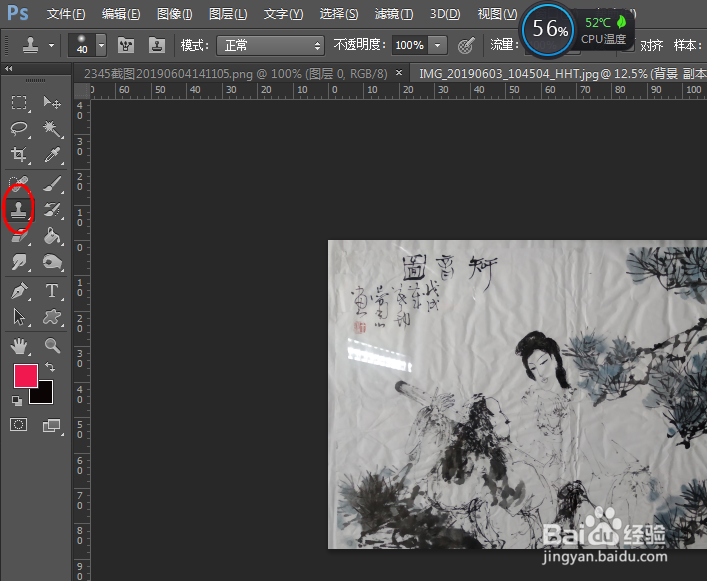Close the 2345截图 document tab
The height and width of the screenshot is (581, 707).
[x=399, y=73]
